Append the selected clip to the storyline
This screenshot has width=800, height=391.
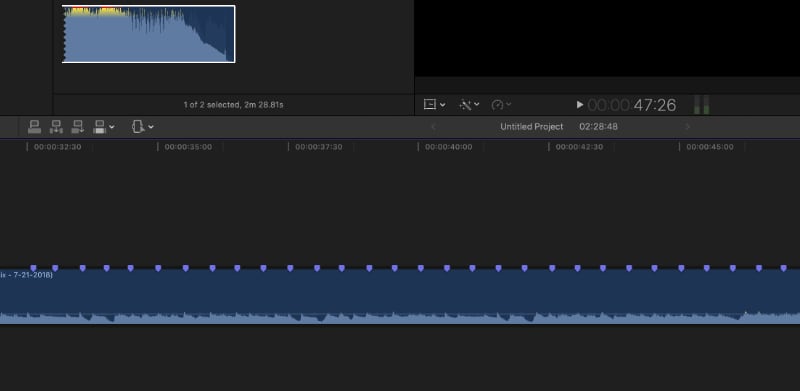coord(78,127)
